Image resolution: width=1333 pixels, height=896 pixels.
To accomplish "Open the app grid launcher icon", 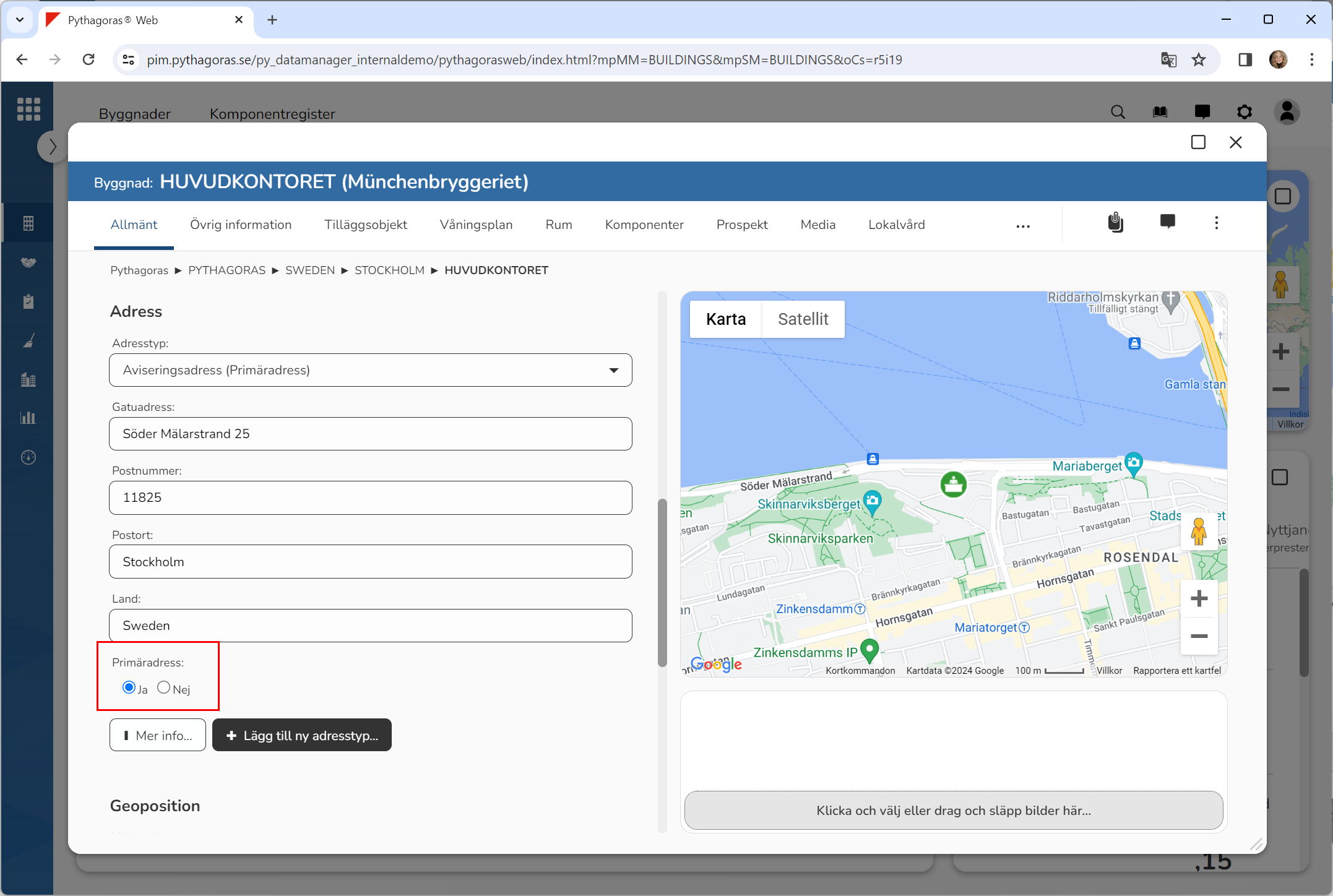I will pos(28,110).
